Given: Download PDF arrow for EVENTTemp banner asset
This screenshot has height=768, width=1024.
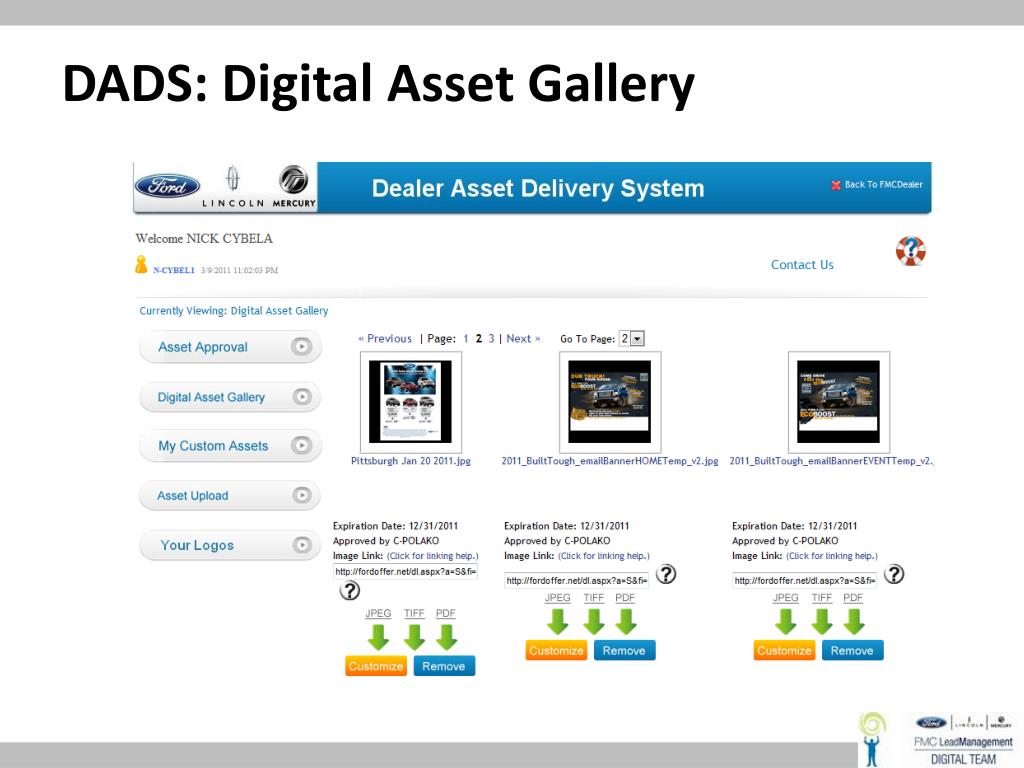Looking at the screenshot, I should point(854,621).
